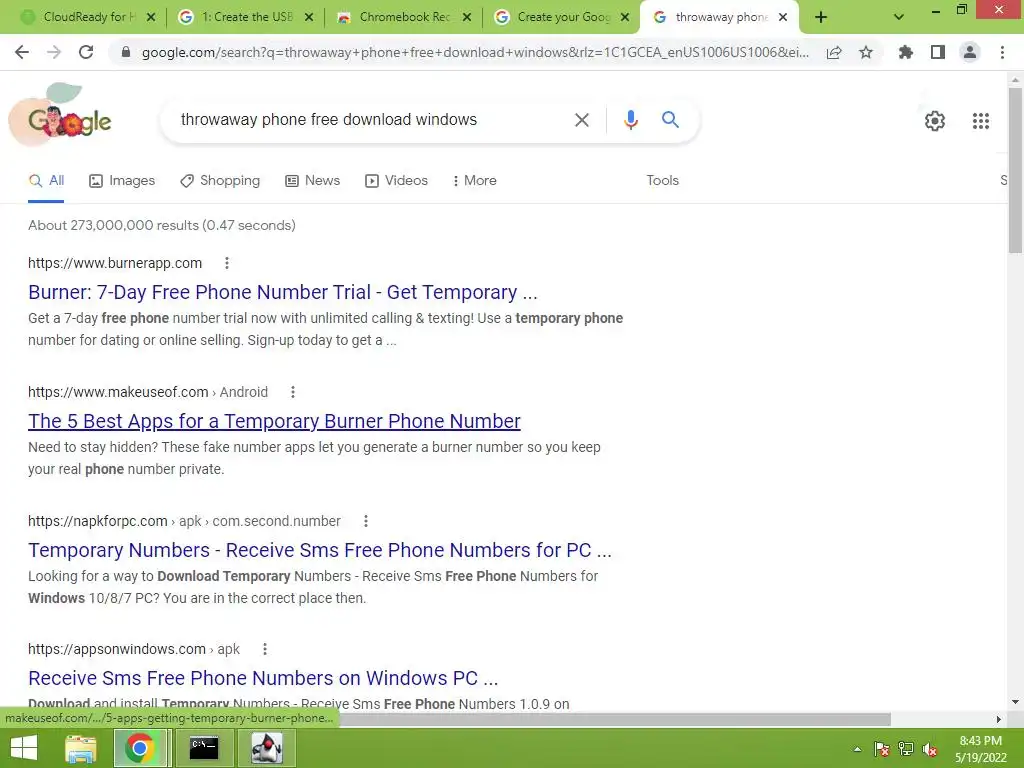This screenshot has height=768, width=1024.
Task: Open The 5 Best Apps for Burner Number
Action: coord(274,421)
